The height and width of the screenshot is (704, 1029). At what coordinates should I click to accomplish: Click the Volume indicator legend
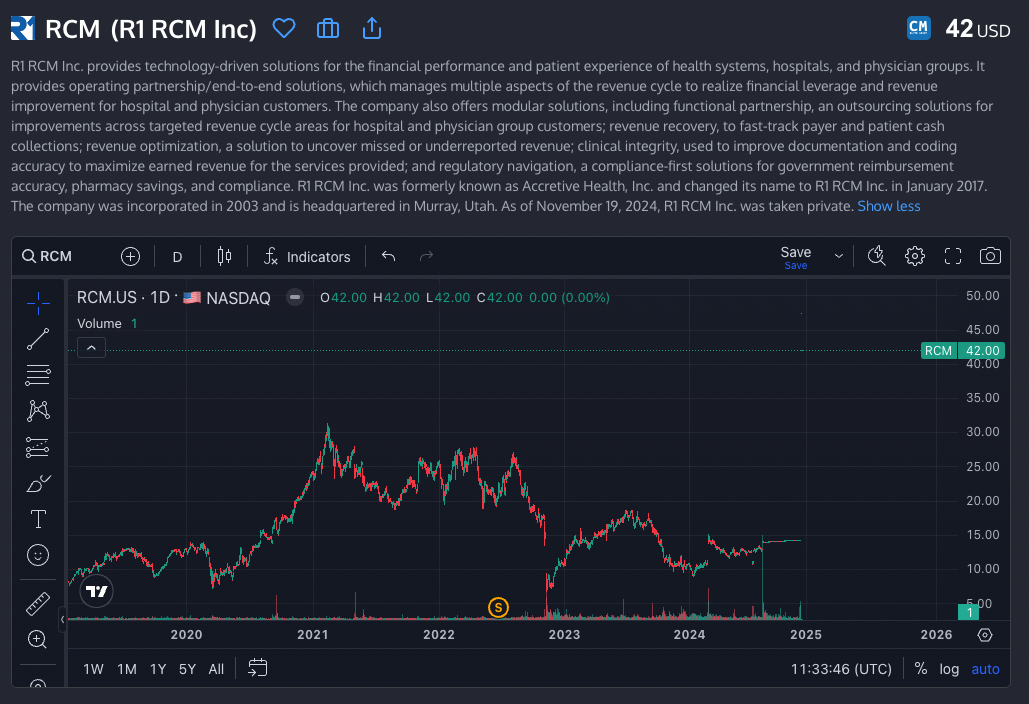(99, 323)
